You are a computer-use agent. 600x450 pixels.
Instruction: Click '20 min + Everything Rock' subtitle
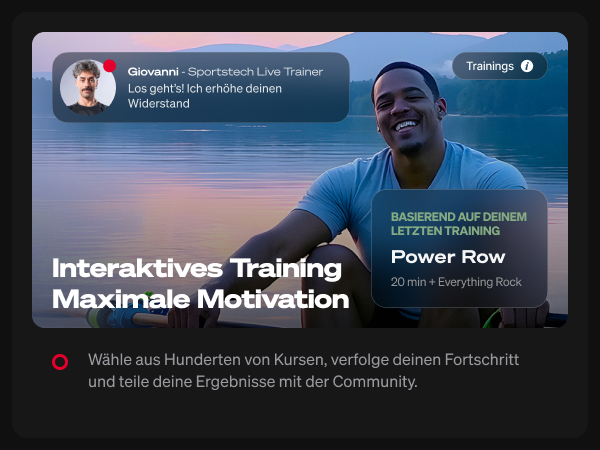456,282
